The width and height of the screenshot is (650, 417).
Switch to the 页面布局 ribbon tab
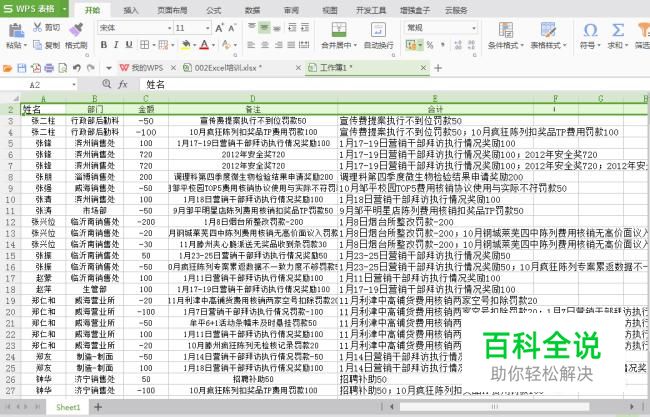click(172, 10)
